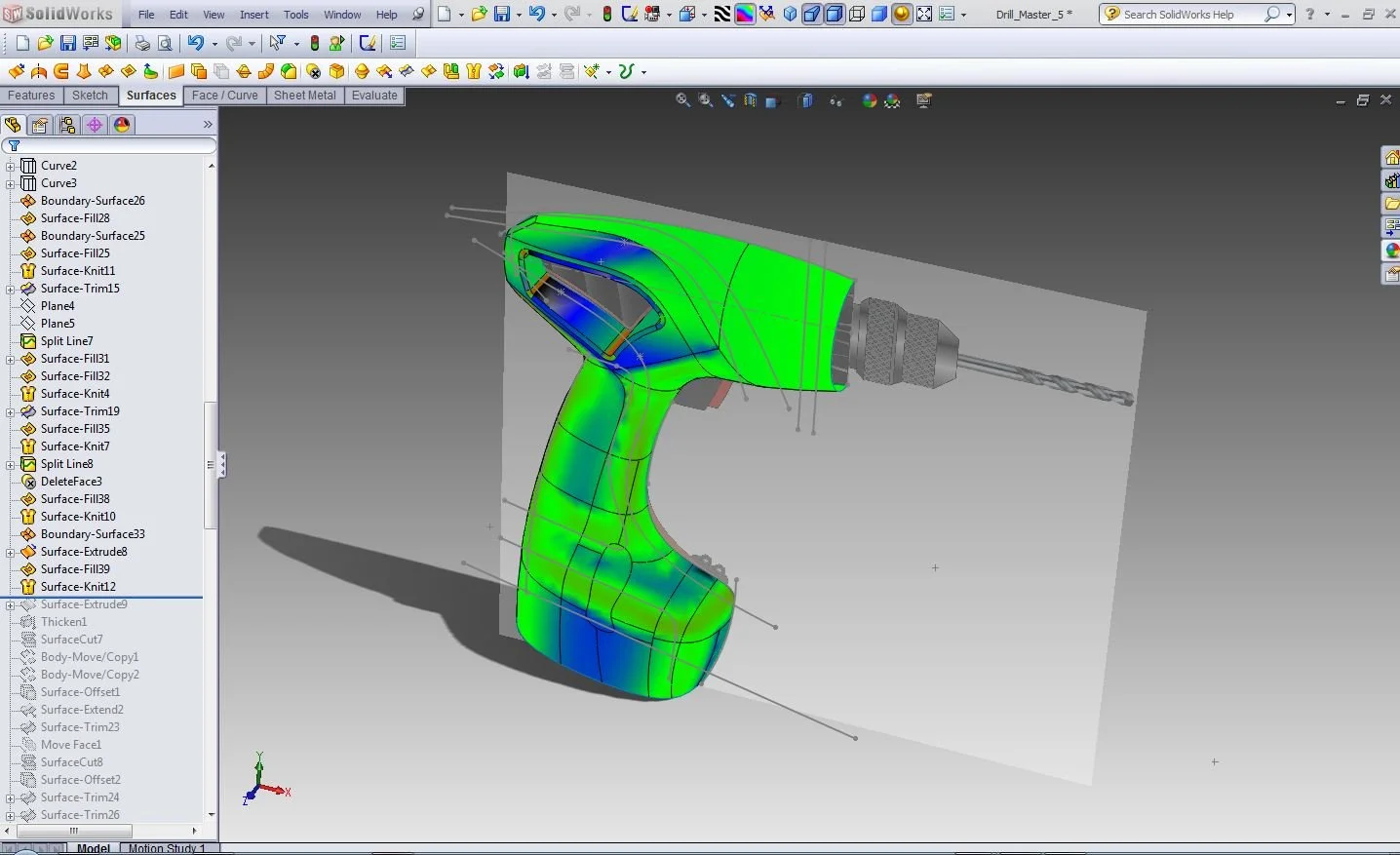Open the ConfigurationManager tab
The width and height of the screenshot is (1400, 855).
[67, 125]
